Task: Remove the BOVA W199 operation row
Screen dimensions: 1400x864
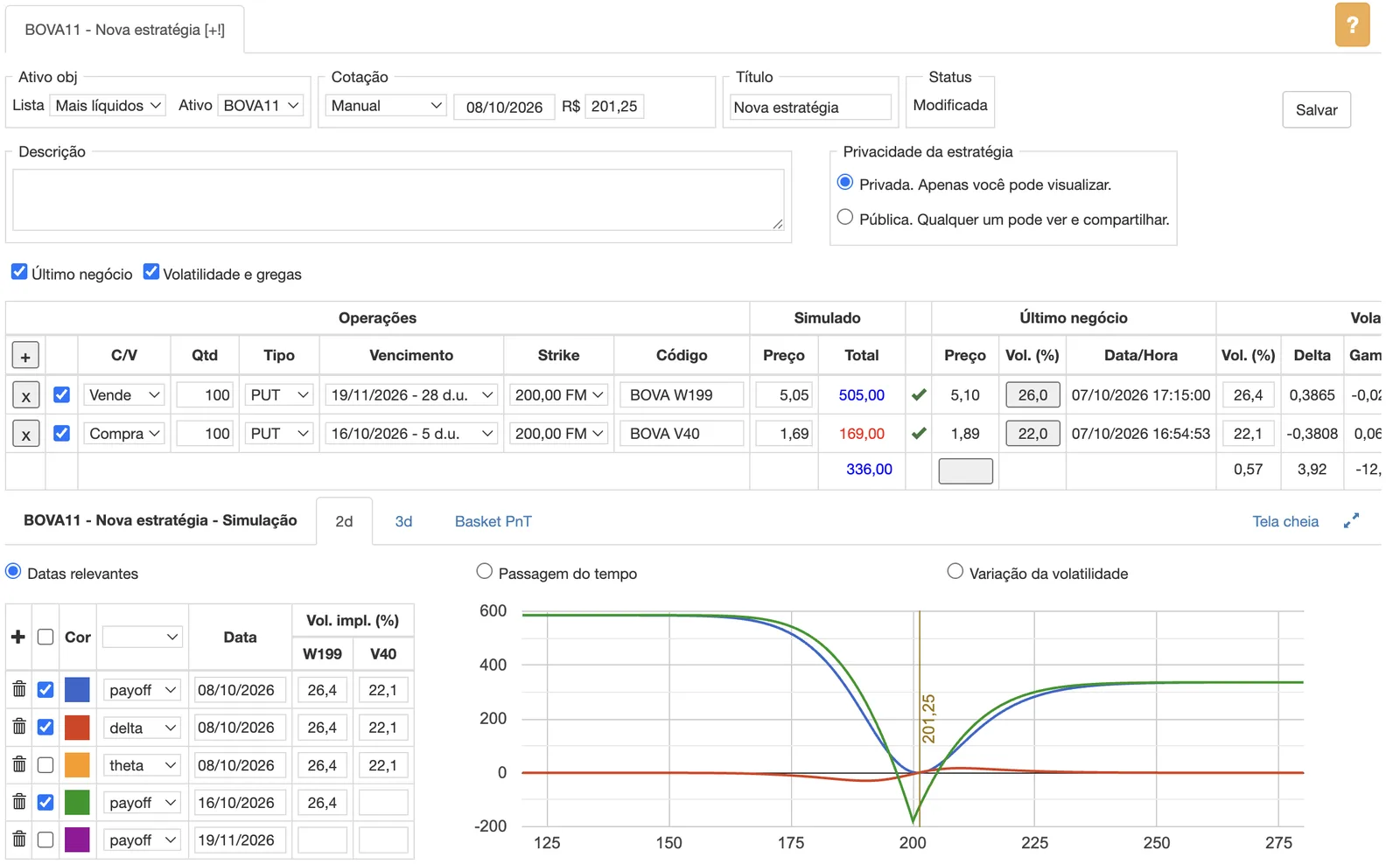Action: 26,395
